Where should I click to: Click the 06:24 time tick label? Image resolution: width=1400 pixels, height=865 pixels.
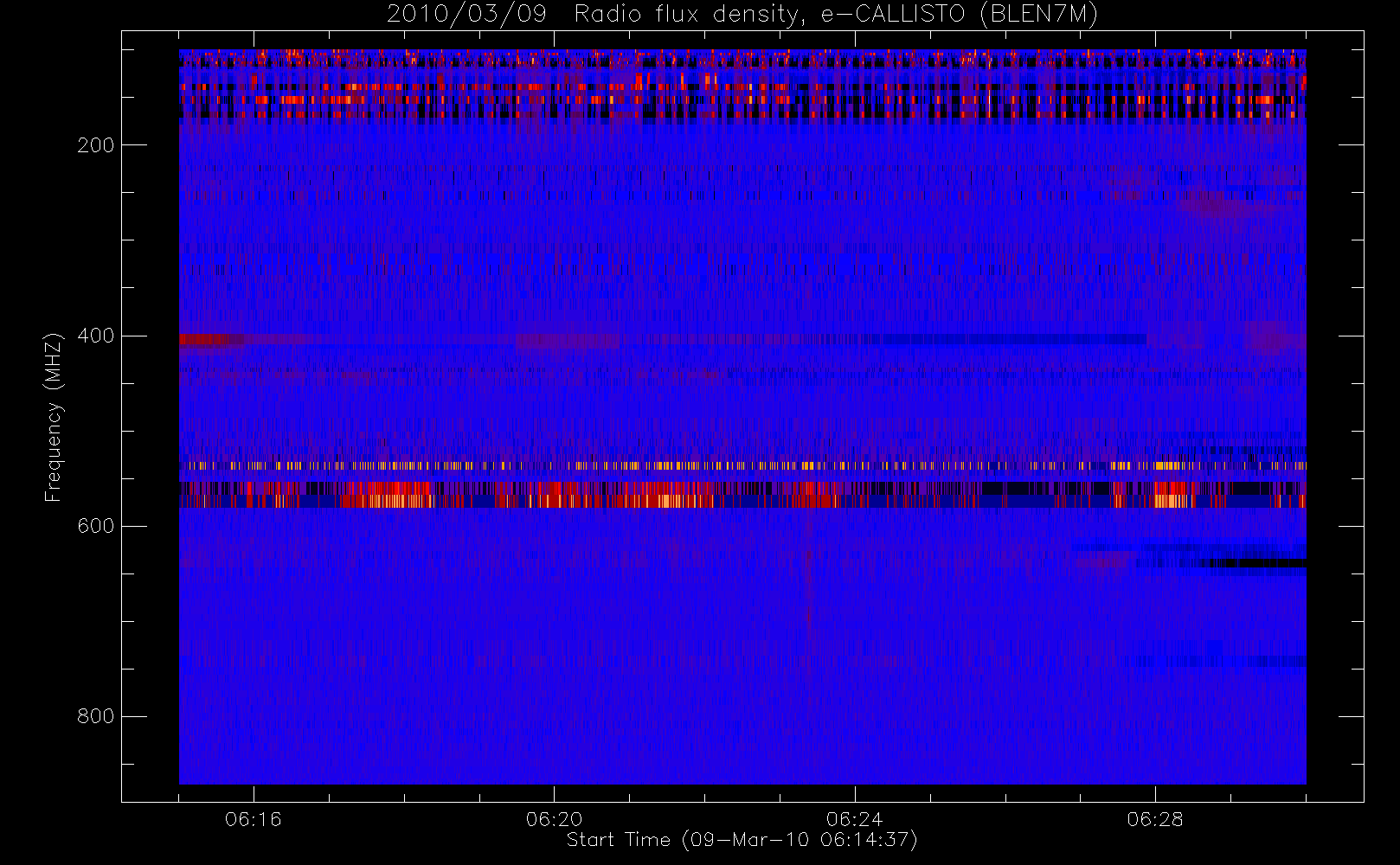click(855, 819)
